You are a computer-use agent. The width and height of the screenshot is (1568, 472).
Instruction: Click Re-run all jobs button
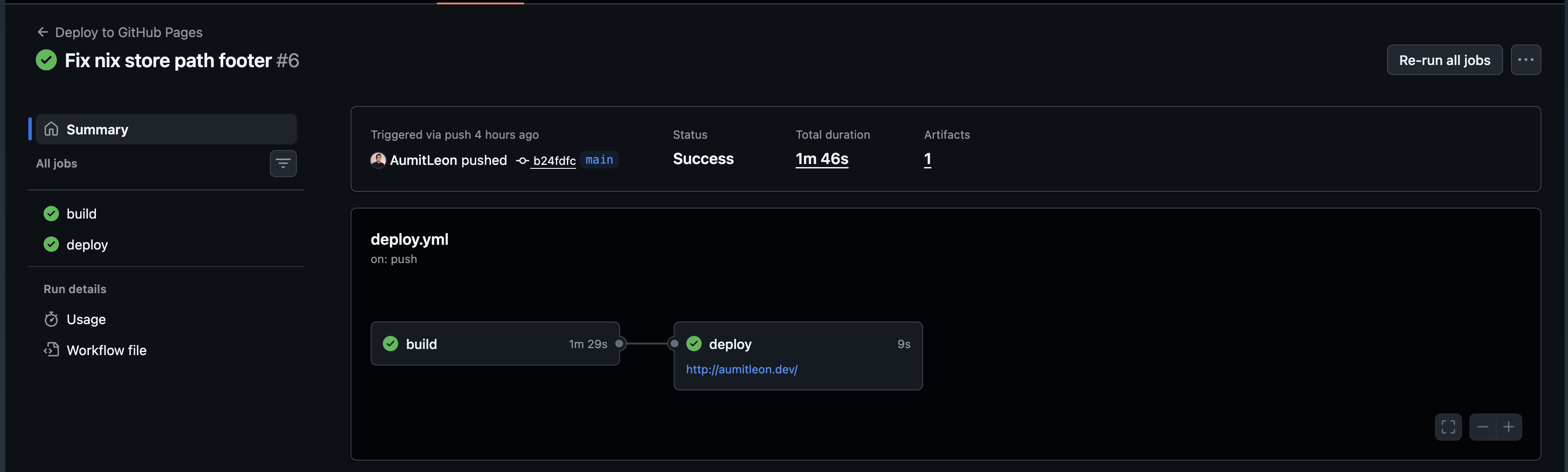click(1445, 60)
